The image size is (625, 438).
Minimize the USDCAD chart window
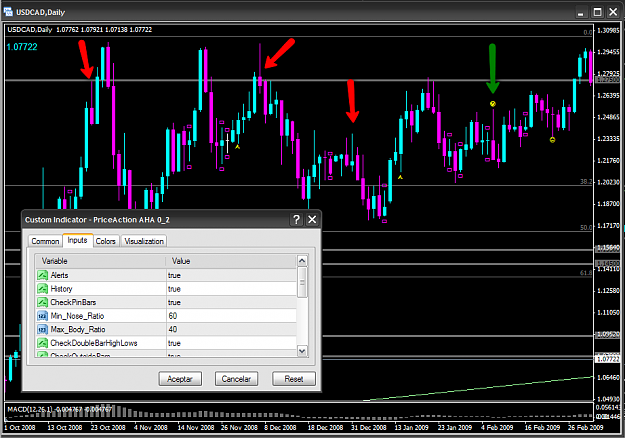click(581, 12)
